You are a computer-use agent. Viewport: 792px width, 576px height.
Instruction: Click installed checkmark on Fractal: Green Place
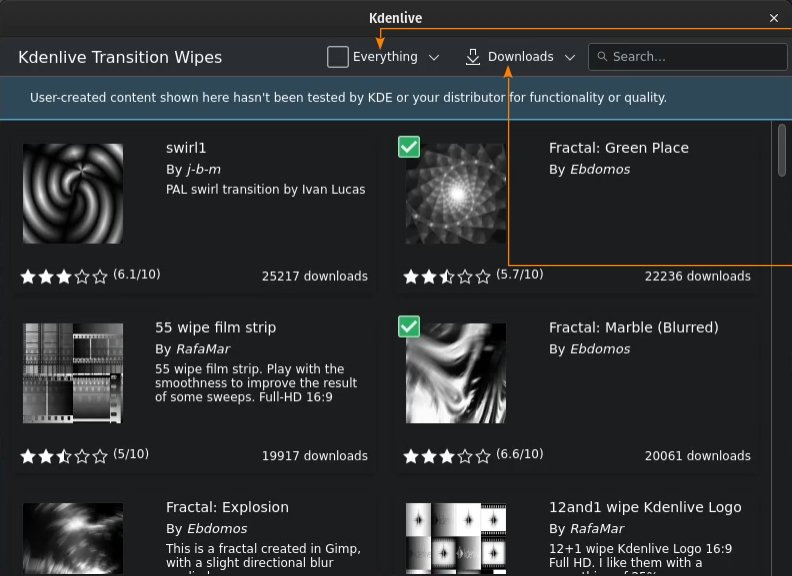[x=409, y=147]
